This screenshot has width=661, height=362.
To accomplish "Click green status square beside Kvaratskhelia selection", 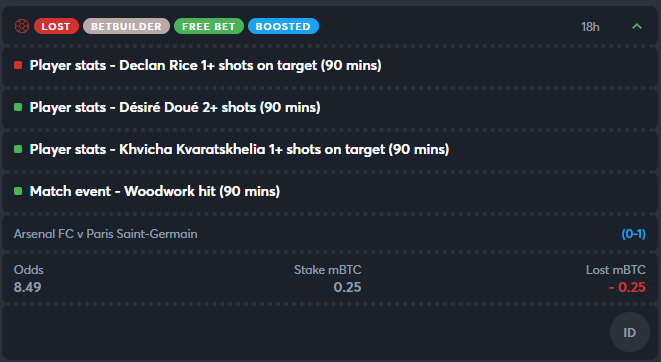I will (18, 149).
